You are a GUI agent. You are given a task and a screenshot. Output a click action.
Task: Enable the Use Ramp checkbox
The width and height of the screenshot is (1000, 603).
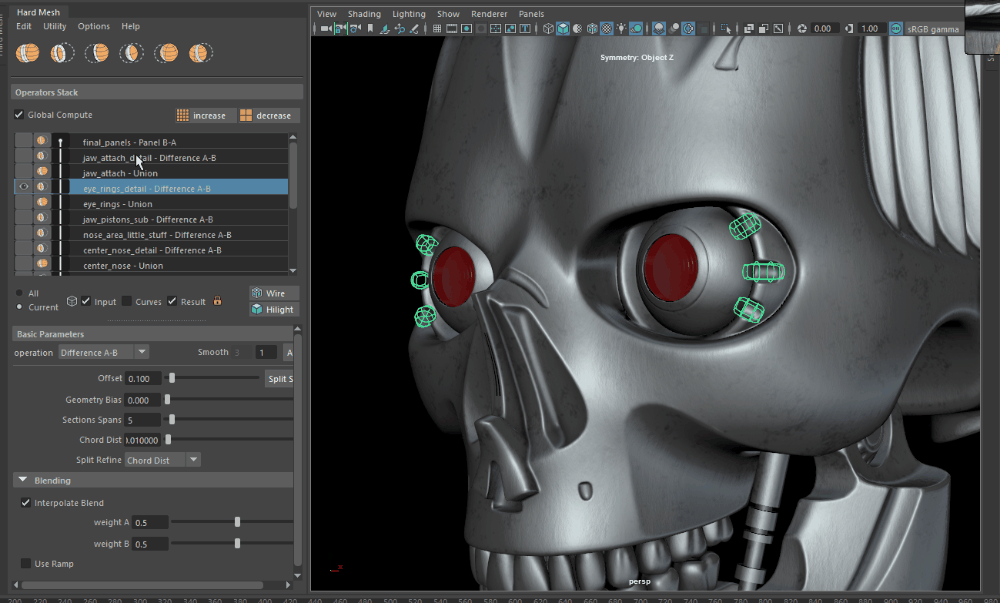(26, 563)
